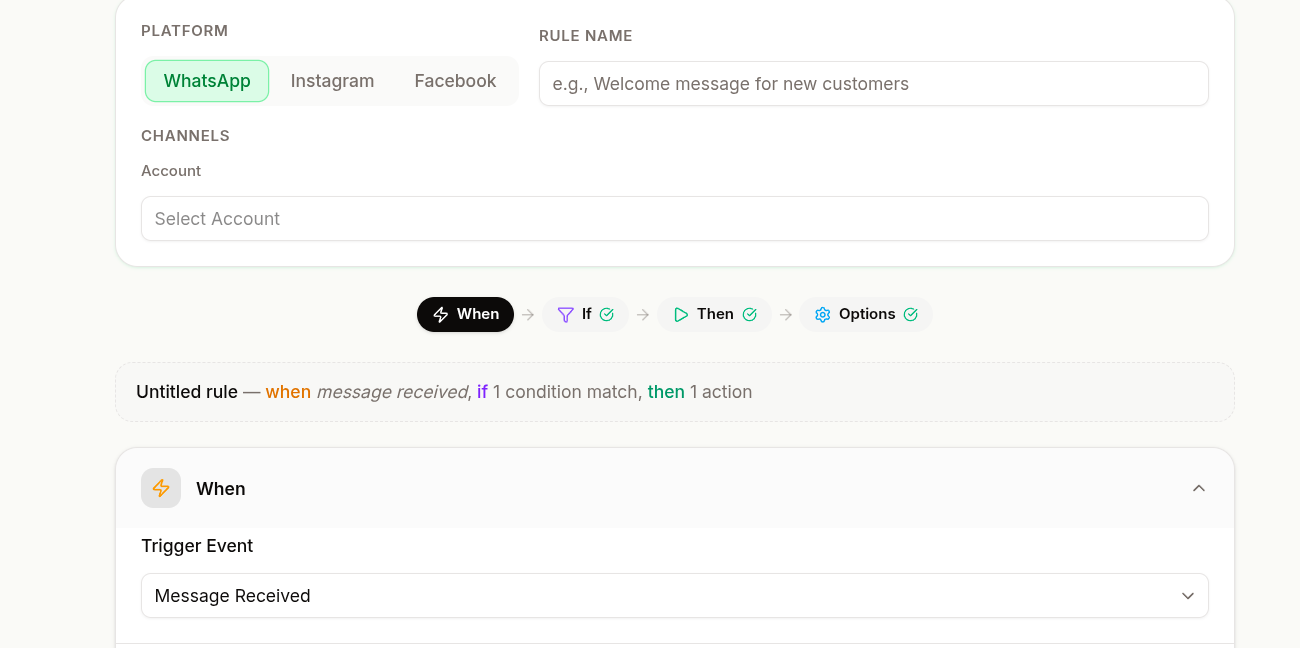Image resolution: width=1300 pixels, height=648 pixels.
Task: Jump to the If step
Action: (x=585, y=315)
